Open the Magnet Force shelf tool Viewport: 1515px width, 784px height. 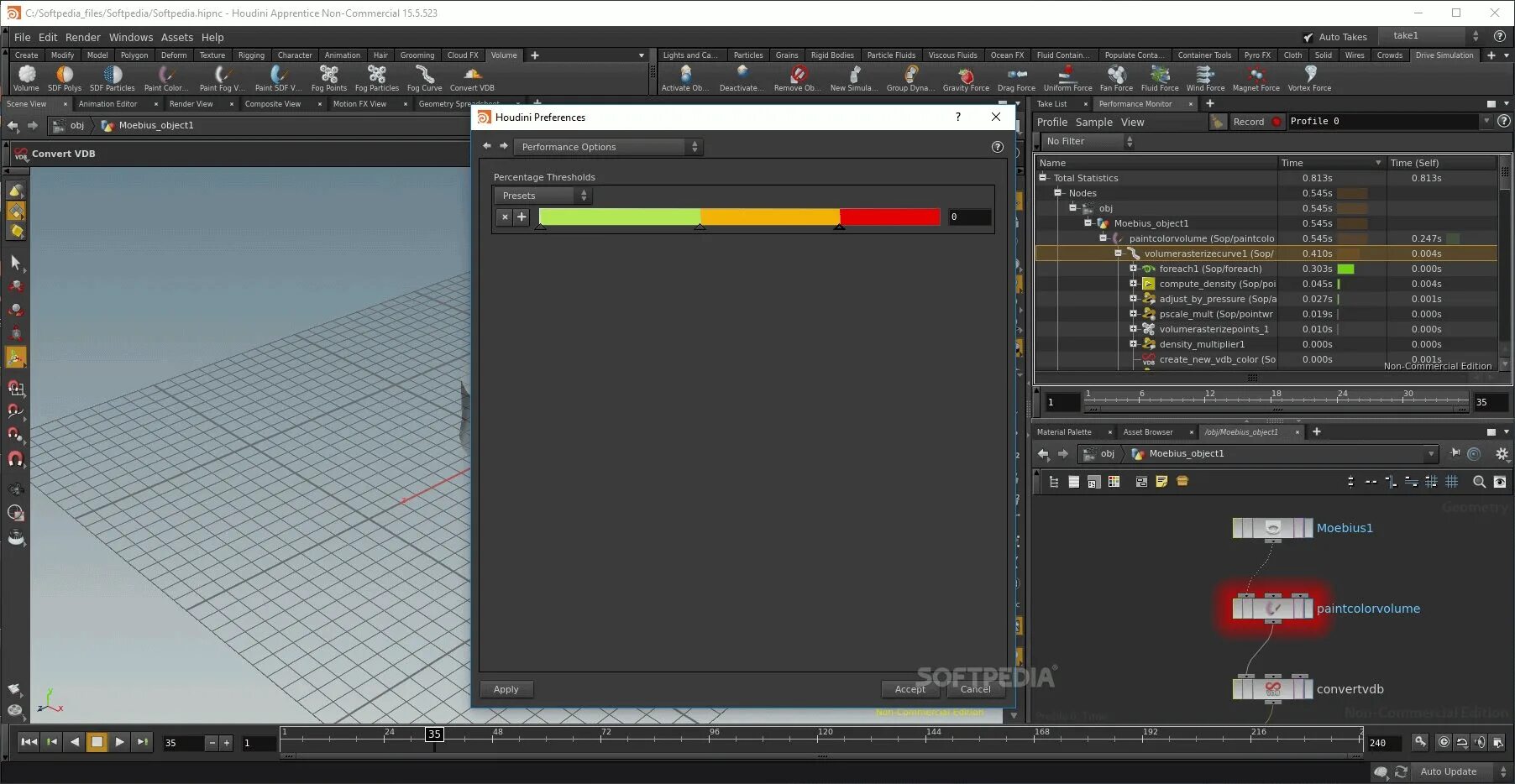point(1256,77)
